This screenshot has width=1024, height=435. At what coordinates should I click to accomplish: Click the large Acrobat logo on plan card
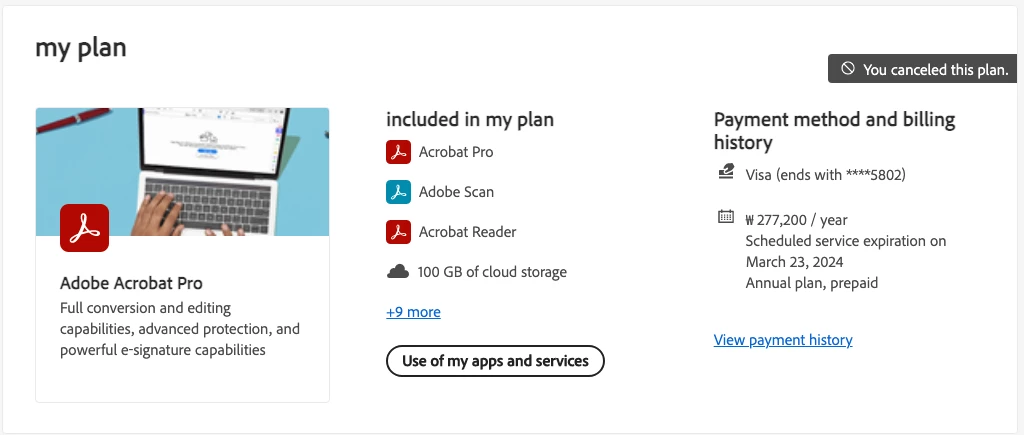tap(84, 228)
